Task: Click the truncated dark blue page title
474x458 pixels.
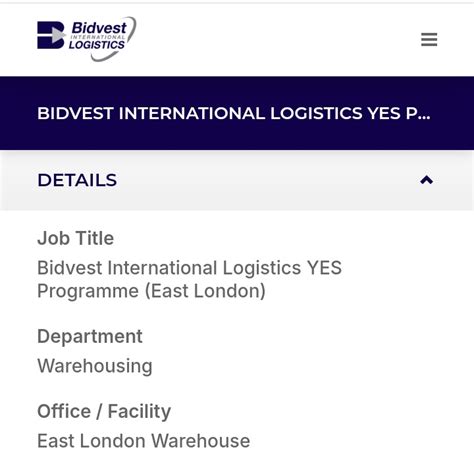Action: [x=234, y=113]
